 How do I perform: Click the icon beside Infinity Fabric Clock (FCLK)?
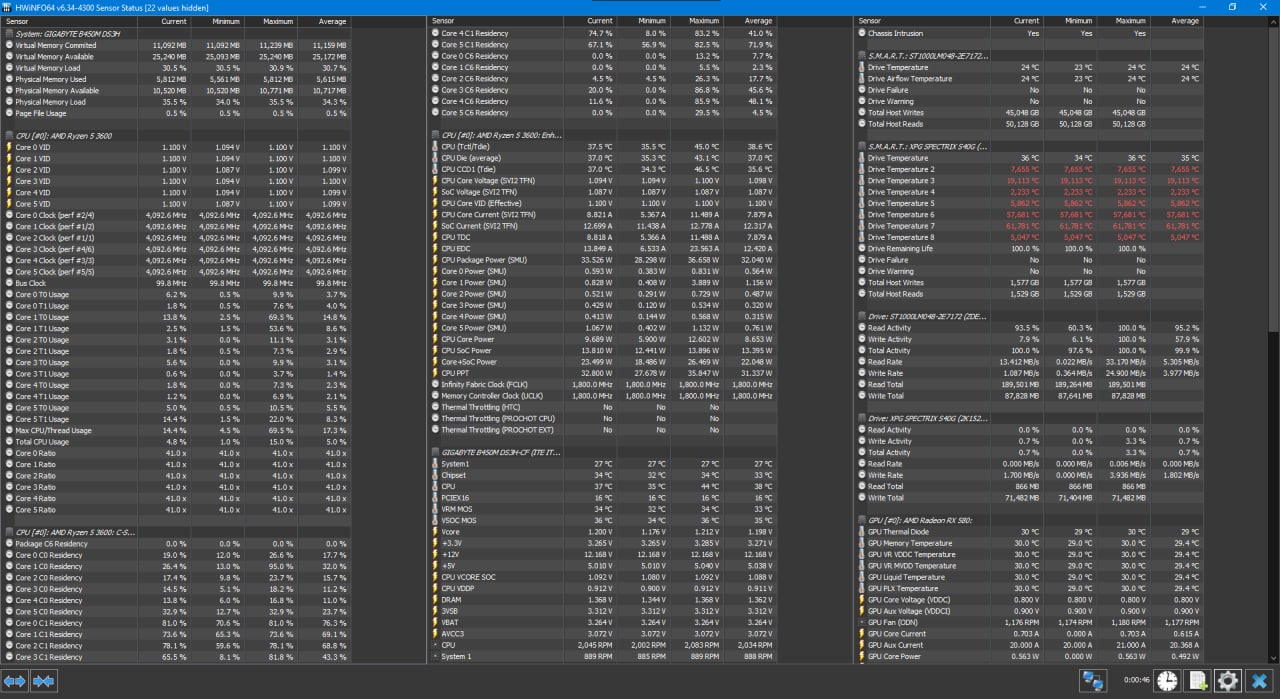pyautogui.click(x=435, y=384)
